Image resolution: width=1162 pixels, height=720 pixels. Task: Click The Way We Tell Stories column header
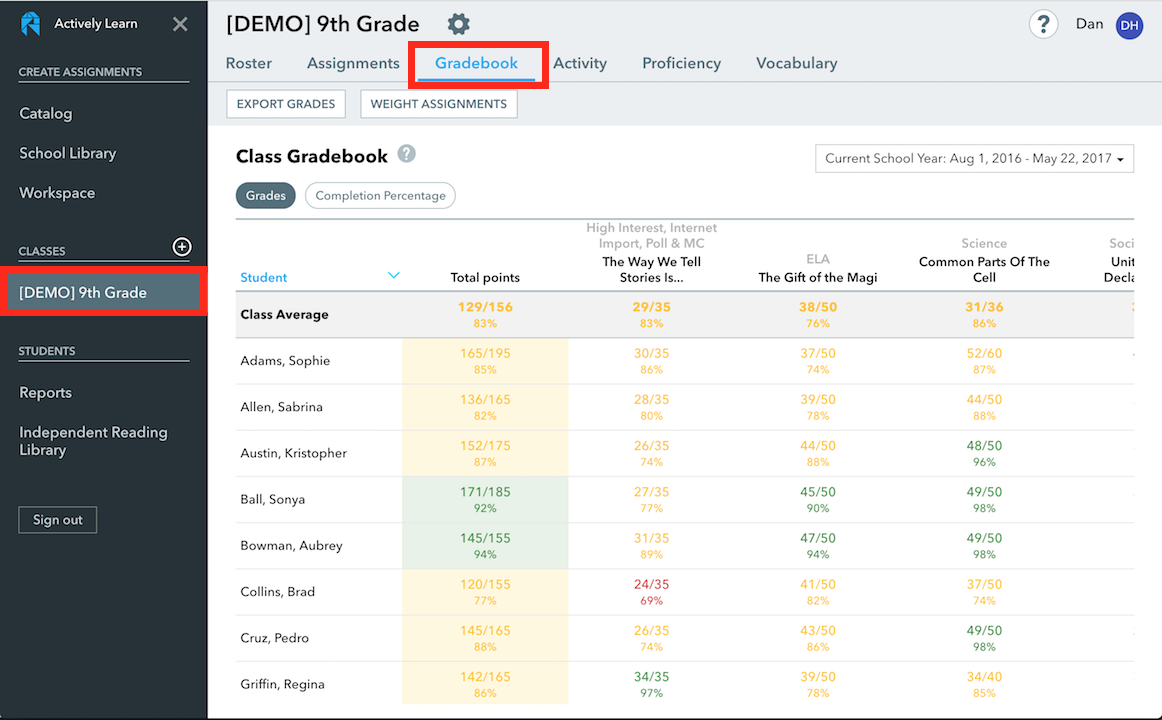pos(651,270)
